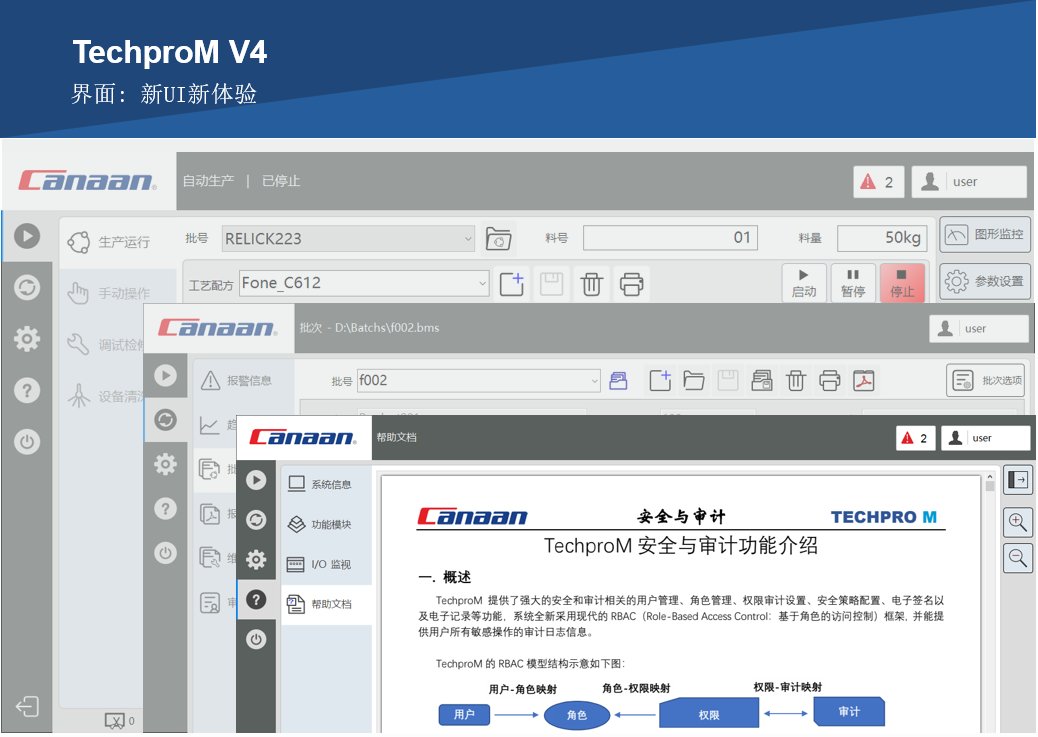The width and height of the screenshot is (1038, 737).
Task: Click the logout icon in the back window sidebar
Action: [x=27, y=707]
